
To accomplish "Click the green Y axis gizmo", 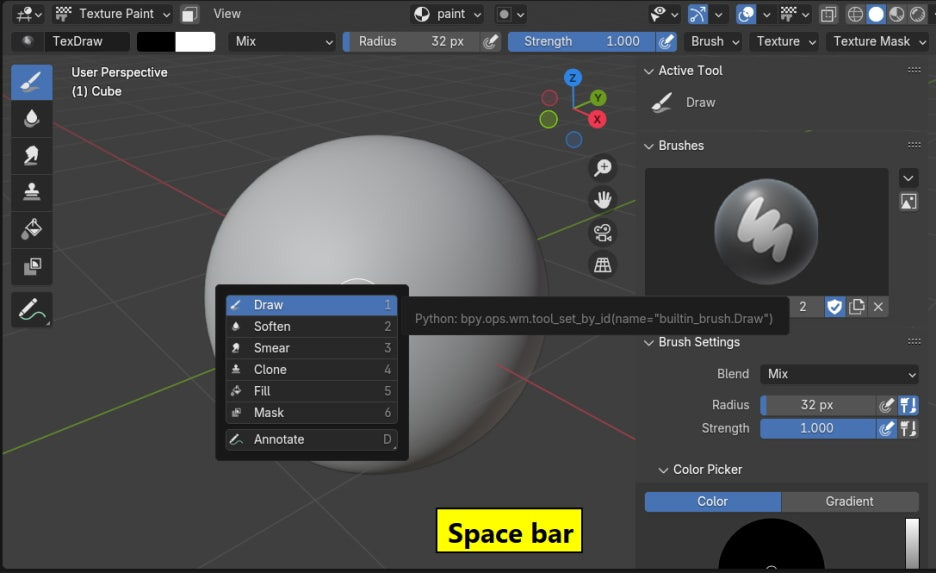I will [x=598, y=98].
